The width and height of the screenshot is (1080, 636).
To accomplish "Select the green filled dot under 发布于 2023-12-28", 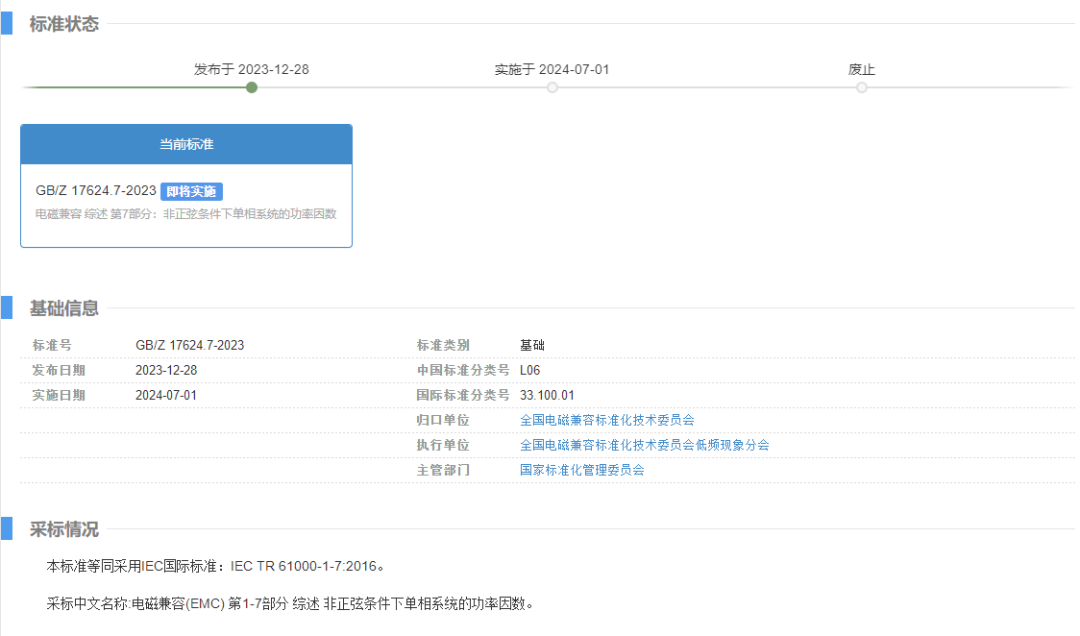I will (x=251, y=87).
